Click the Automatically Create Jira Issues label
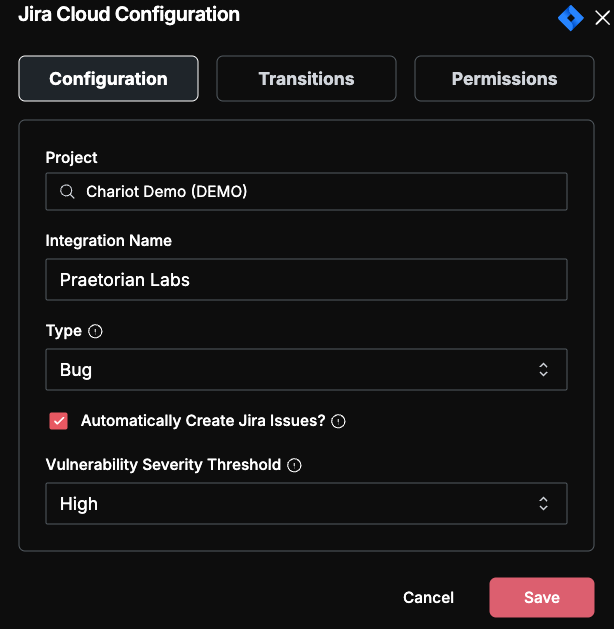The height and width of the screenshot is (629, 614). 203,421
